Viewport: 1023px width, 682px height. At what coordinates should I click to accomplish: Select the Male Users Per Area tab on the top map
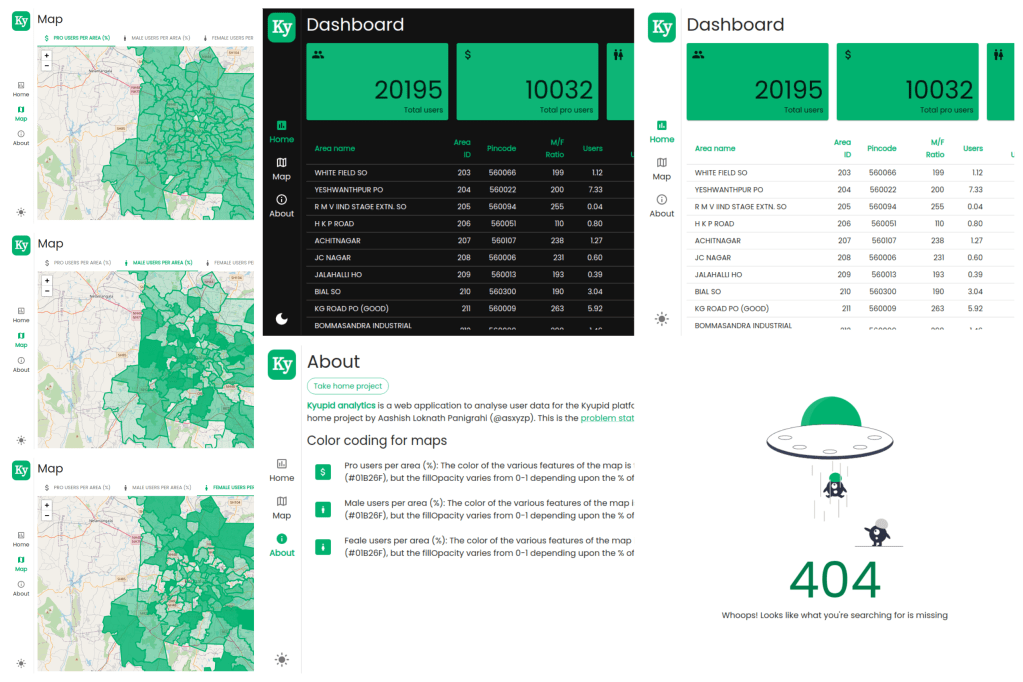point(160,38)
